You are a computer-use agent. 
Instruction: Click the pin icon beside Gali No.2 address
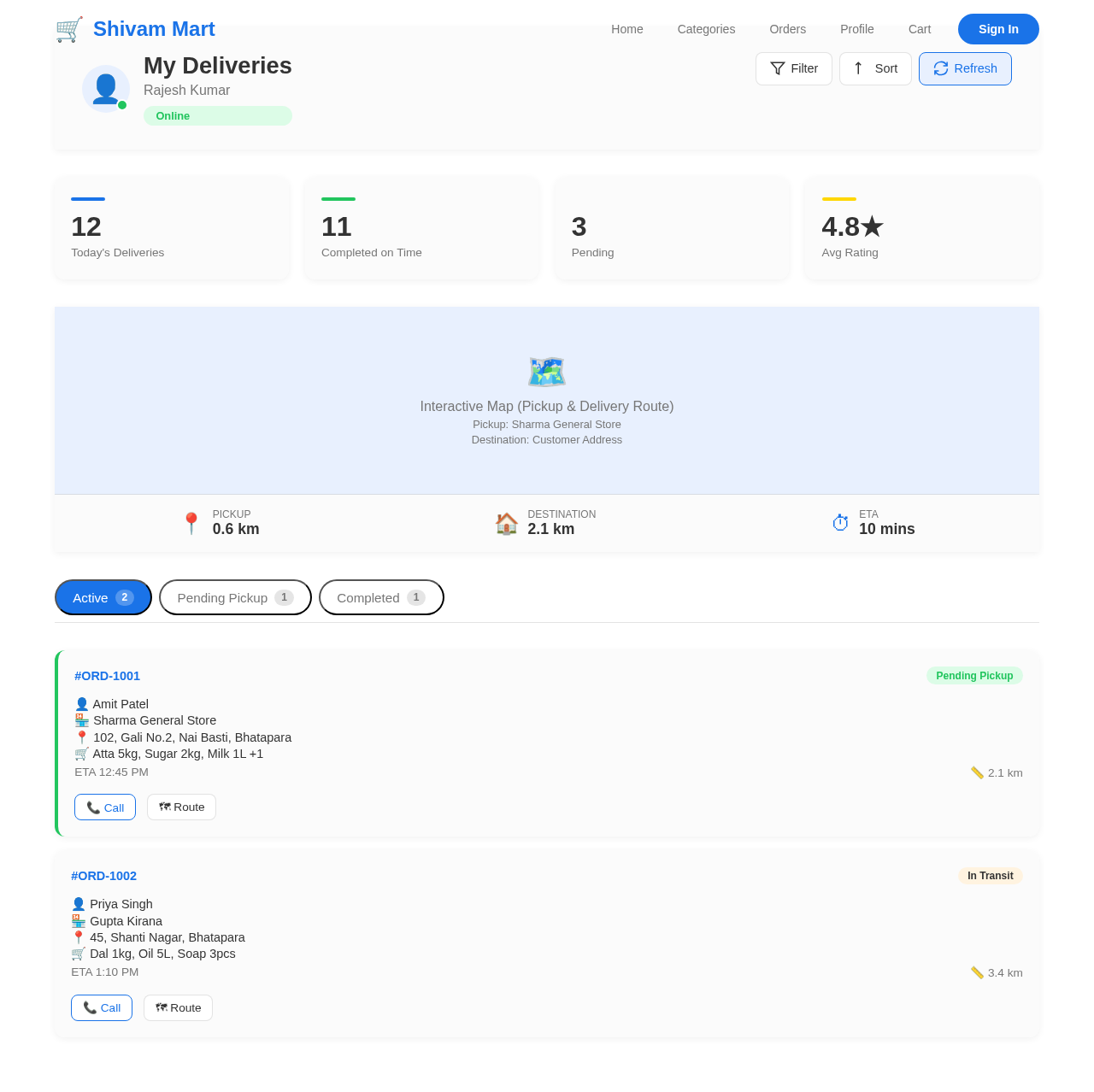82,737
